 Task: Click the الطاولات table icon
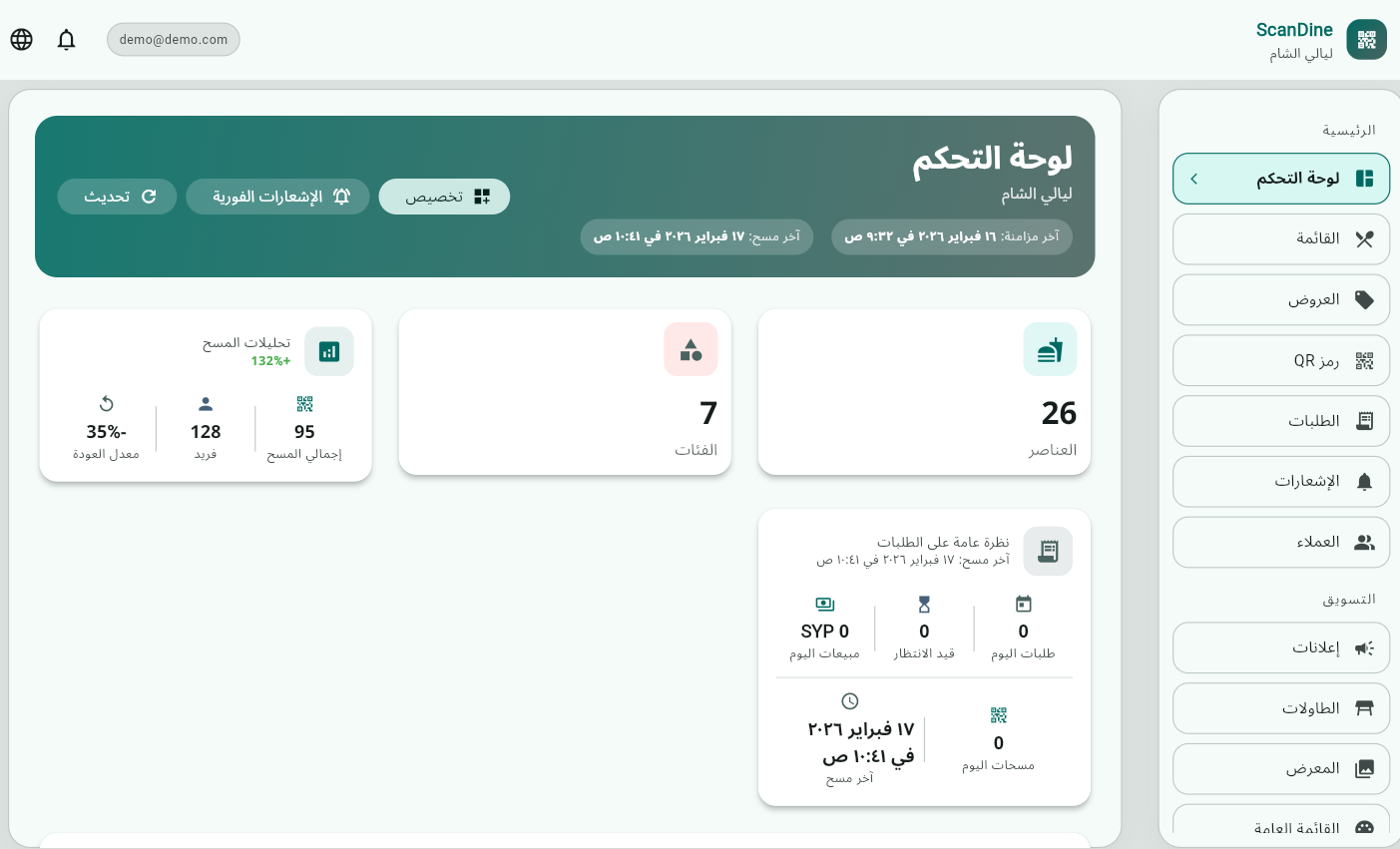click(1364, 707)
